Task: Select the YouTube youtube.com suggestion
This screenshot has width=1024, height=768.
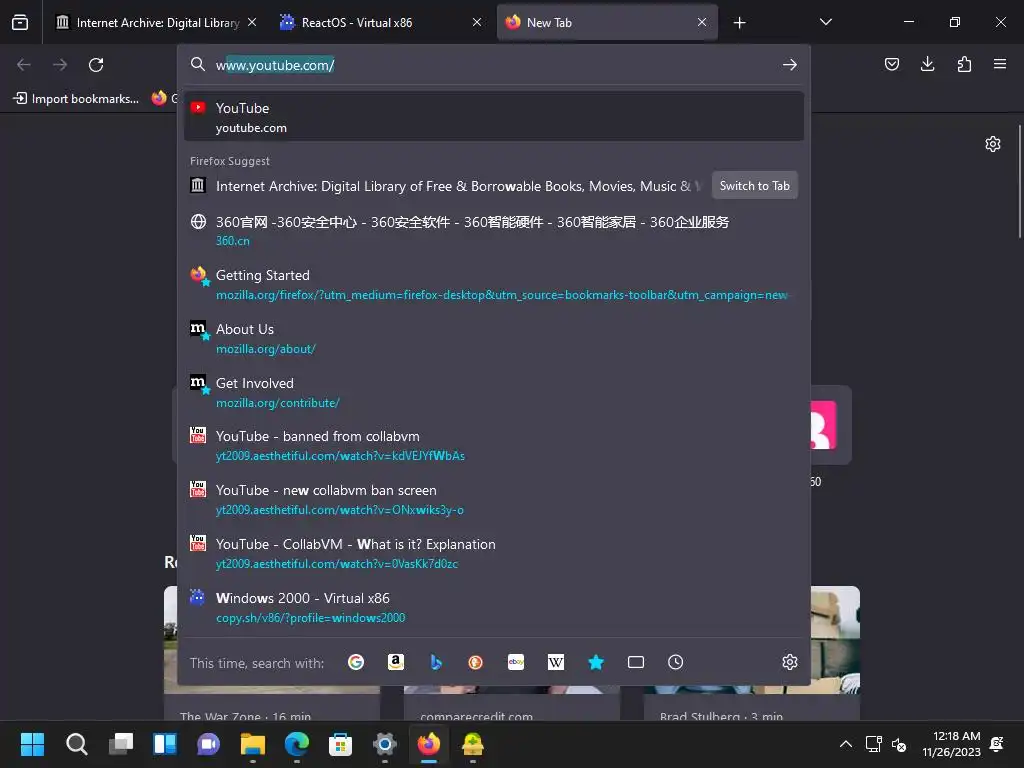Action: [x=494, y=117]
